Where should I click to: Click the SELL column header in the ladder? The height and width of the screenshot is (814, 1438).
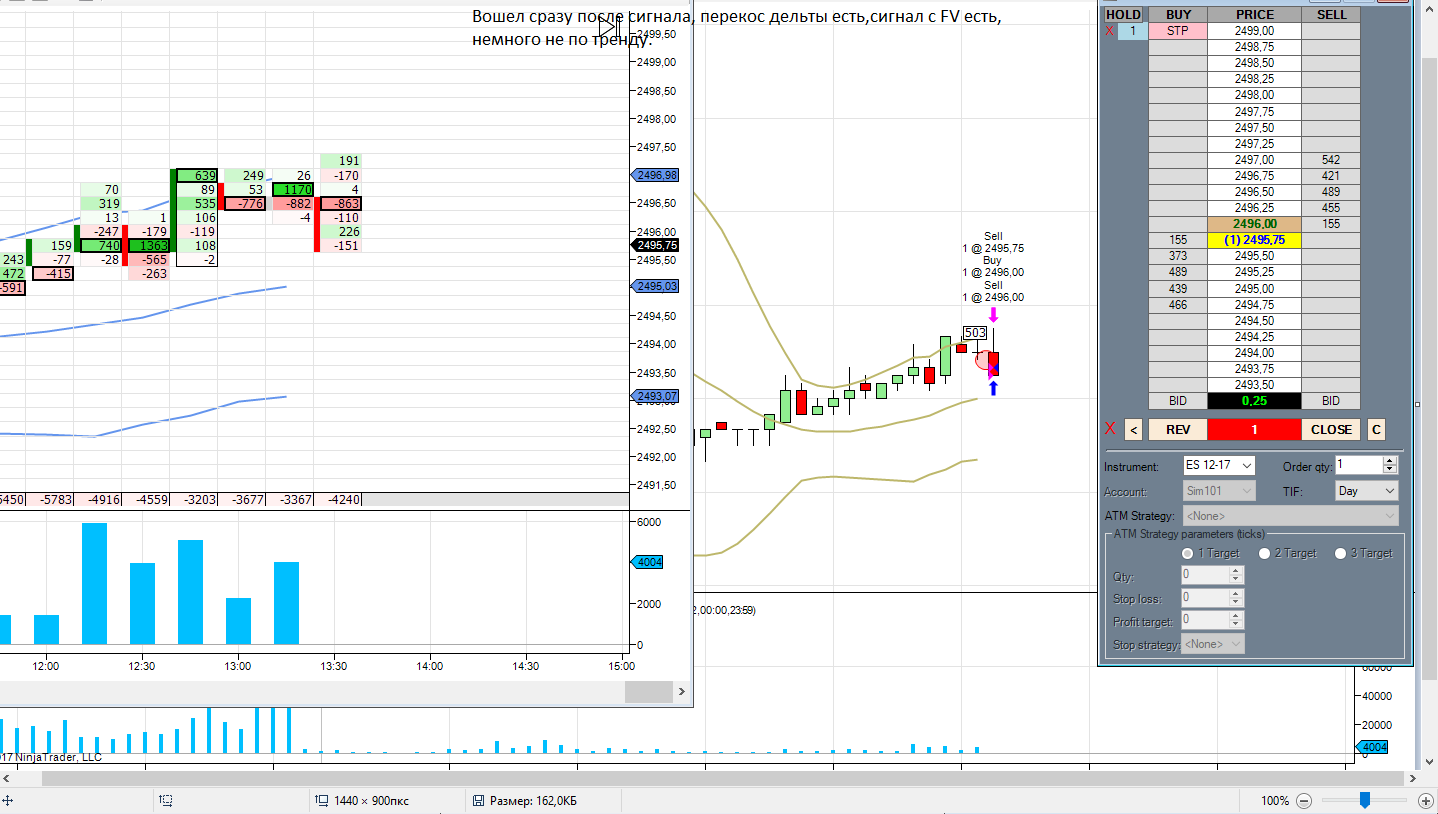1331,15
